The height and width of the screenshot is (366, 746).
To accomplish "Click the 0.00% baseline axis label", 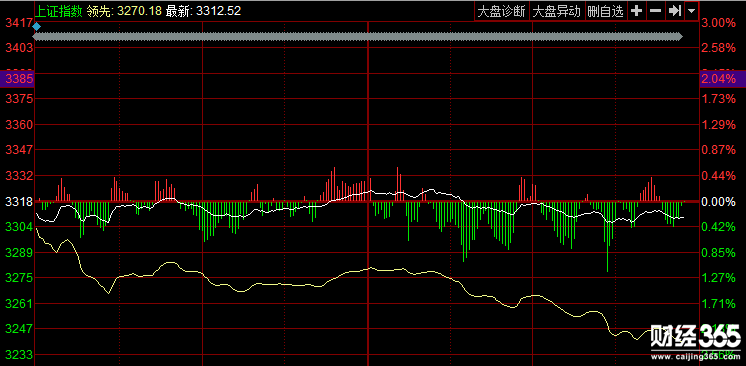I will click(718, 202).
